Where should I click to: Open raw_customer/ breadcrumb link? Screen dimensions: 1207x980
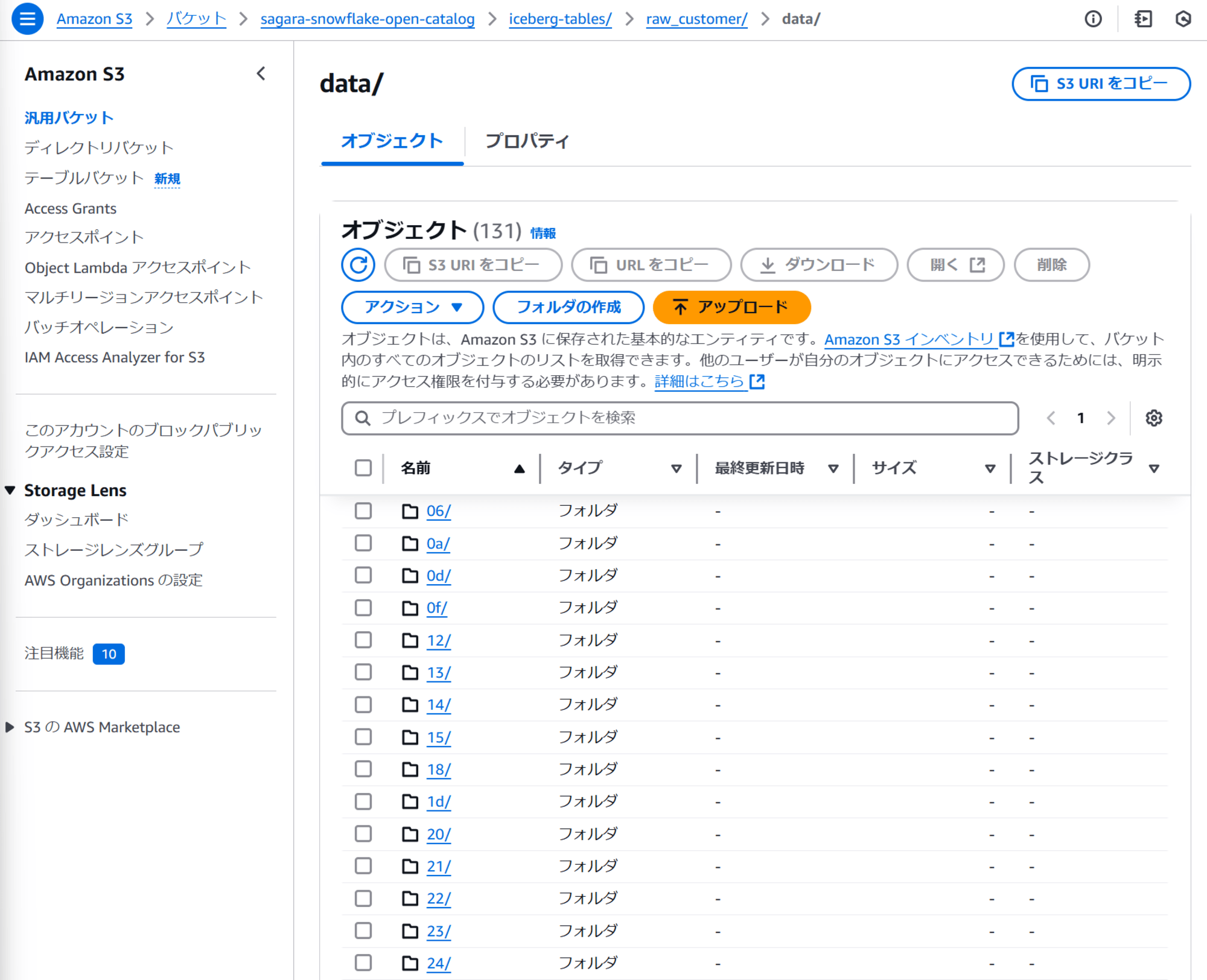point(696,19)
